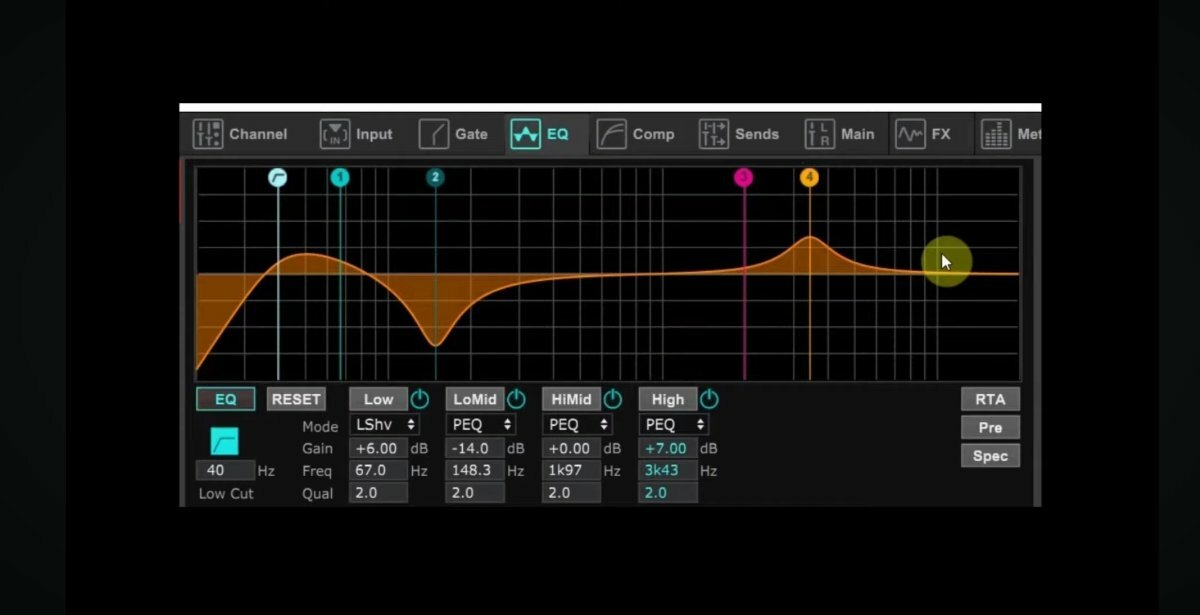Screen dimensions: 1200x615
Task: Click the Low Cut filter shape icon
Action: 224,441
